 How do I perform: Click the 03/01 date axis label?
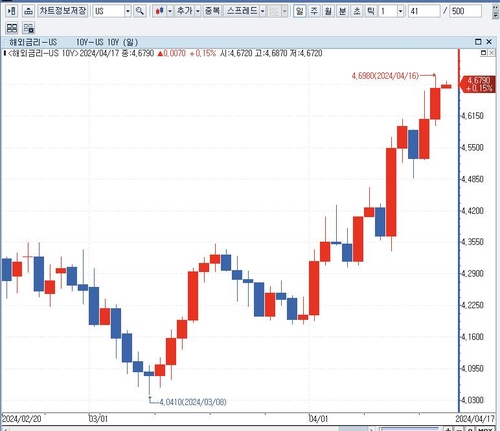point(98,419)
